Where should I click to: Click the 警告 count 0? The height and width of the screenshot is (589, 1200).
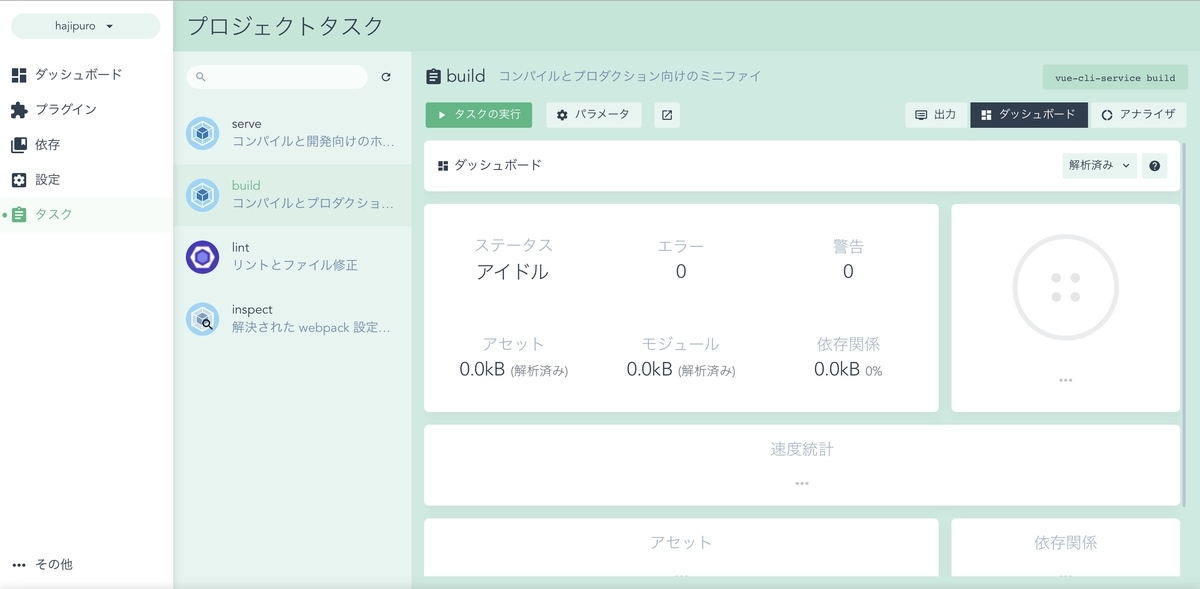click(848, 272)
